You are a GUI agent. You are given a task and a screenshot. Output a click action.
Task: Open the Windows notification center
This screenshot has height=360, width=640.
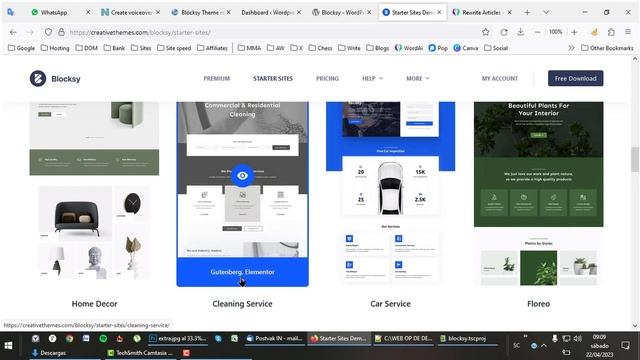click(x=625, y=346)
